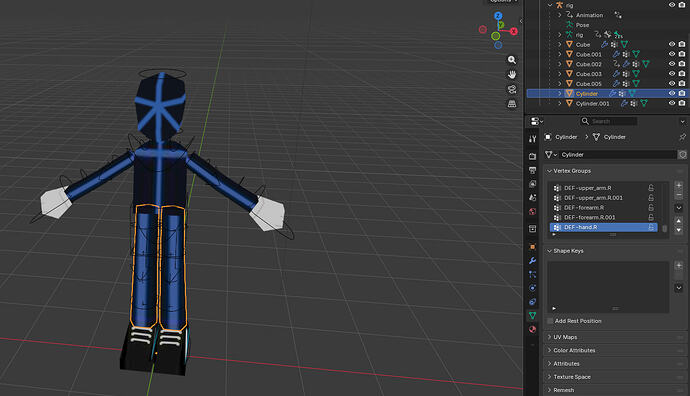Toggle lock on DEF-upper_arm.R vertex group
Image resolution: width=690 pixels, height=396 pixels.
pyautogui.click(x=651, y=188)
